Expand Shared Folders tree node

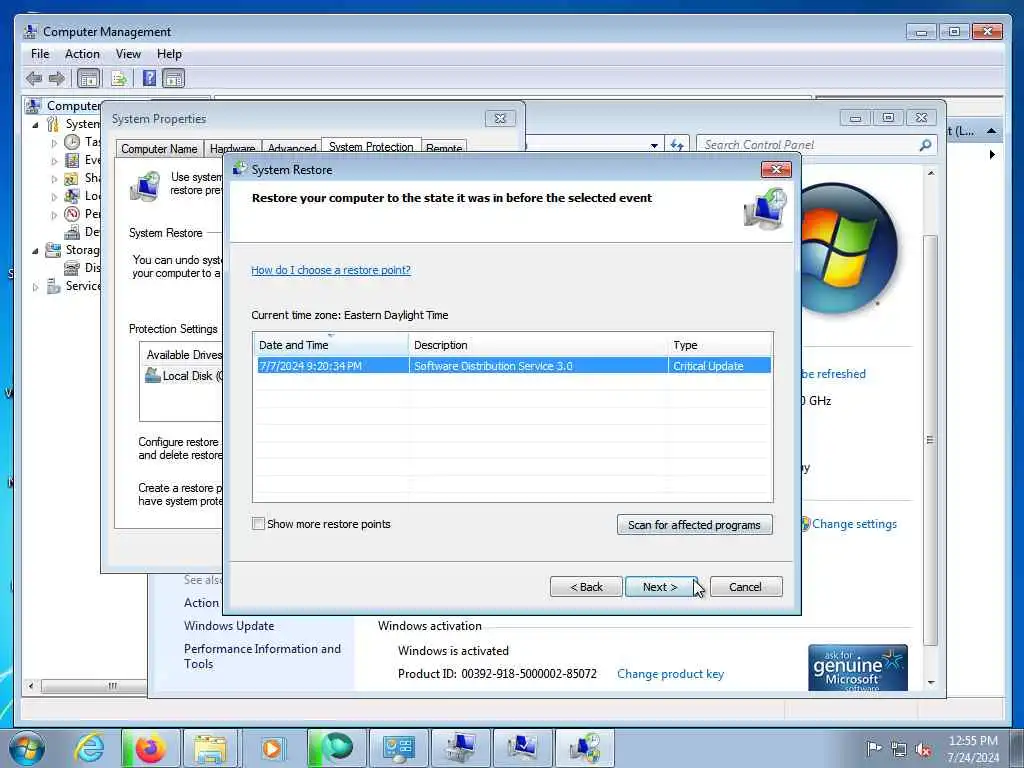point(54,178)
